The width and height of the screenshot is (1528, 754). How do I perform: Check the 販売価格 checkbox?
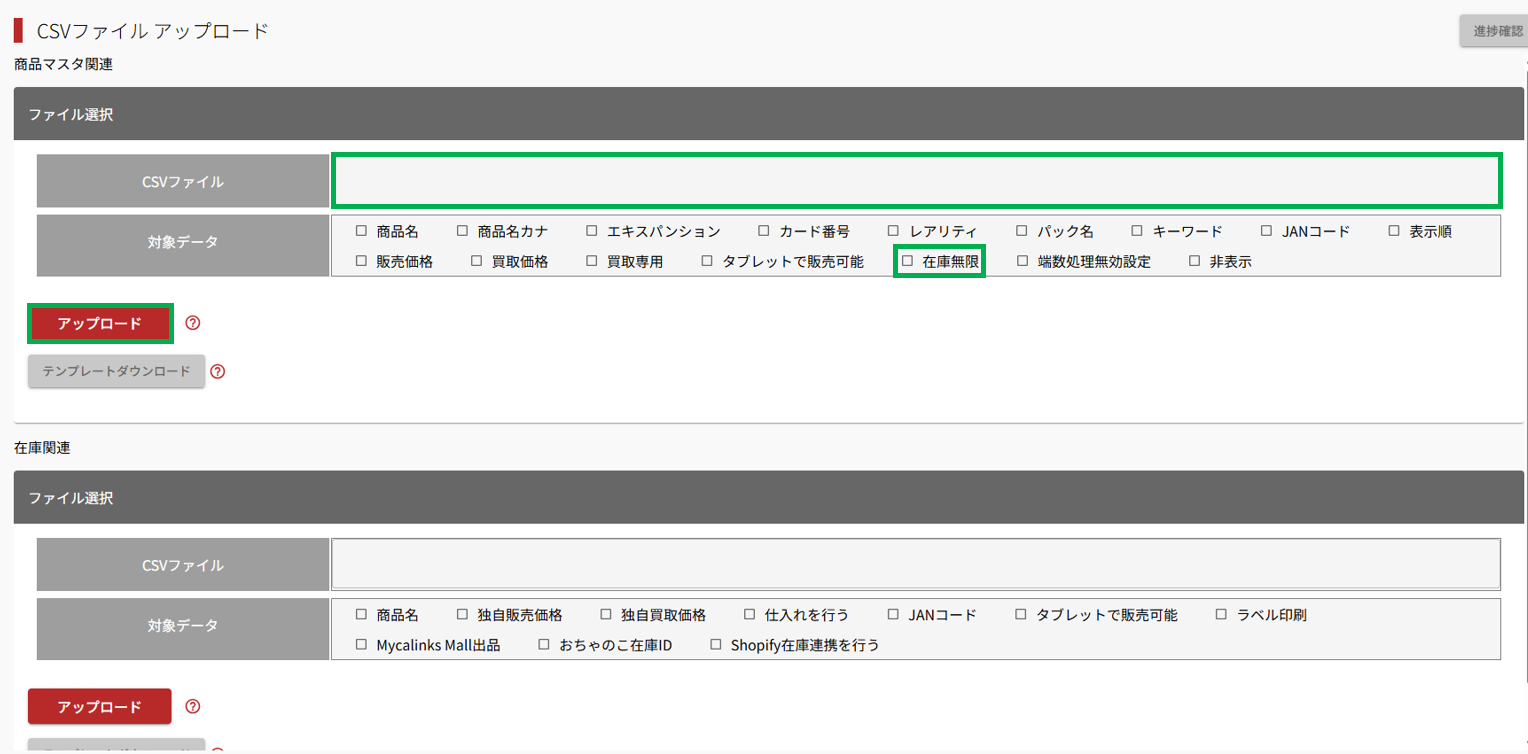pos(362,262)
